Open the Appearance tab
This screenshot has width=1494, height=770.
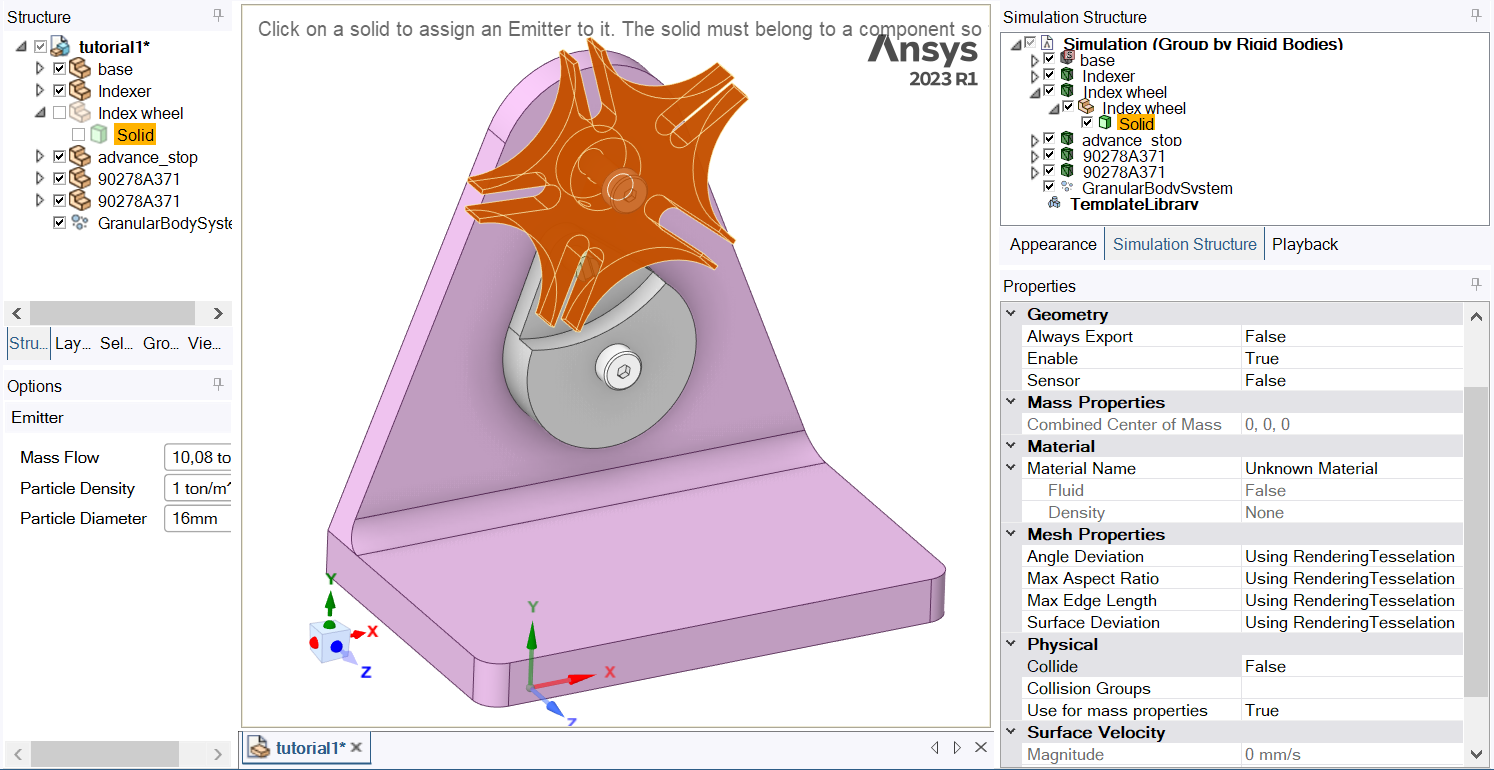click(x=1052, y=244)
